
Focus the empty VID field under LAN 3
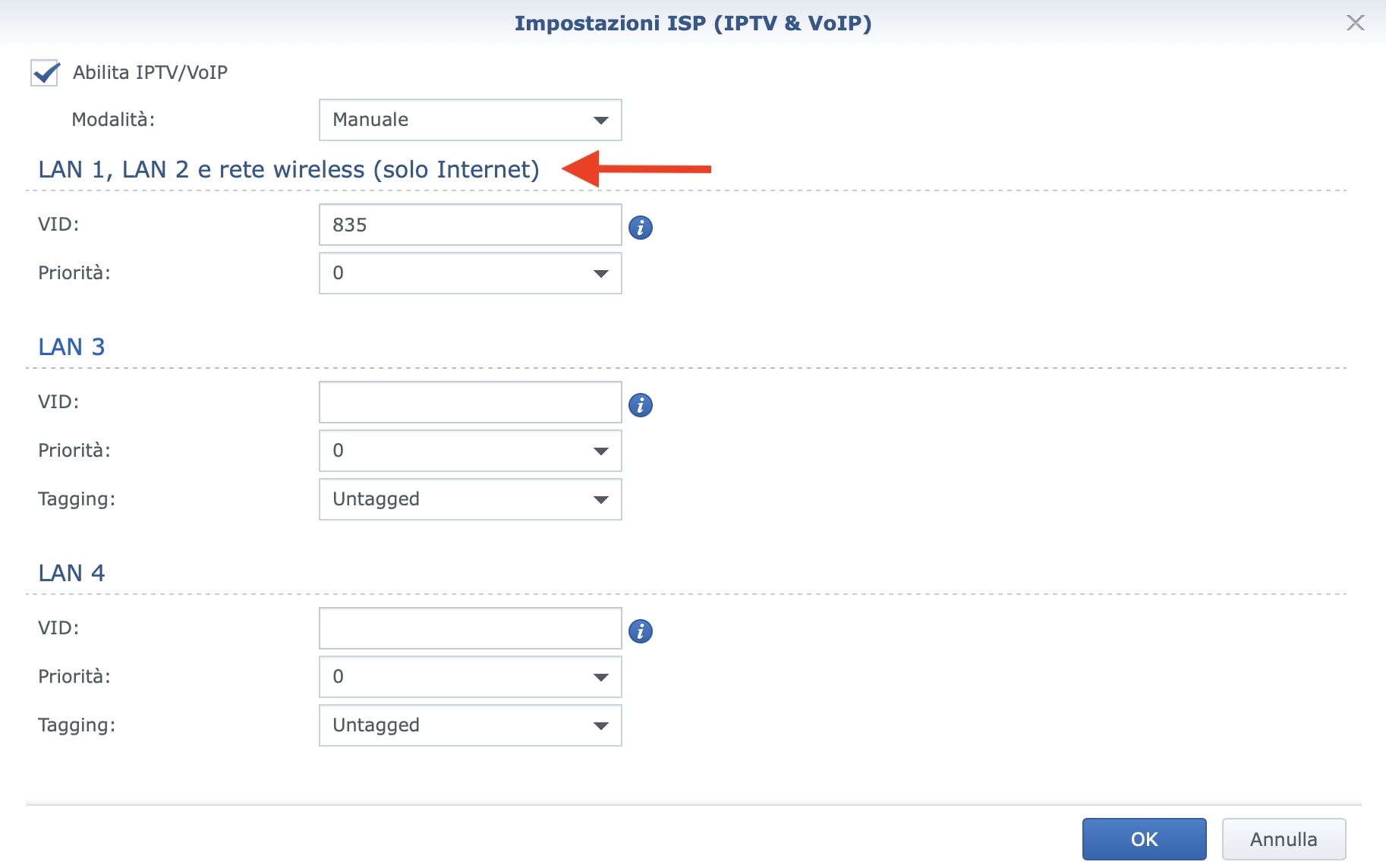pos(470,402)
